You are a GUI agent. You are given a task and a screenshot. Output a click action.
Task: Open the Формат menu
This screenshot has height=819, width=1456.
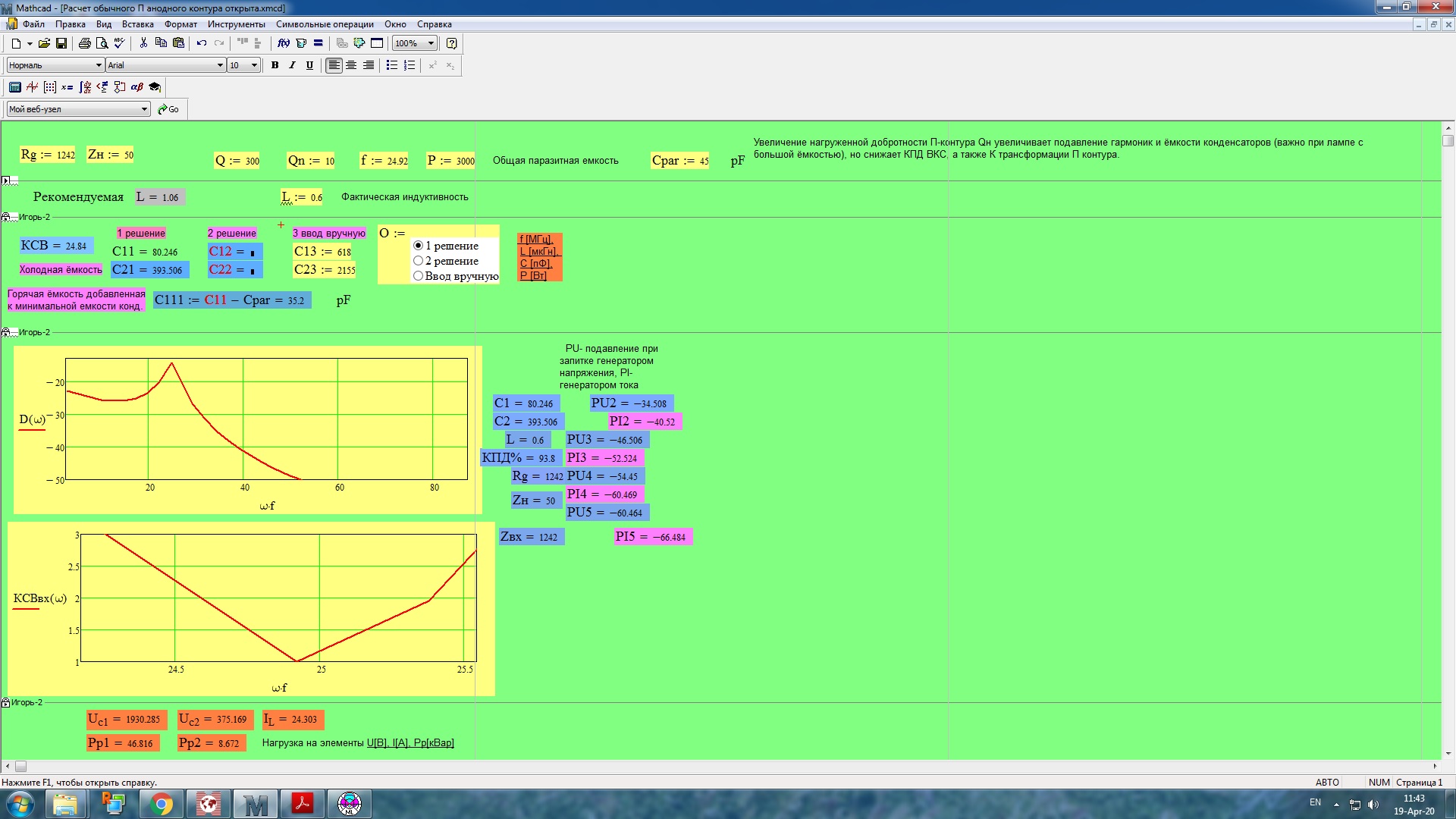[180, 24]
